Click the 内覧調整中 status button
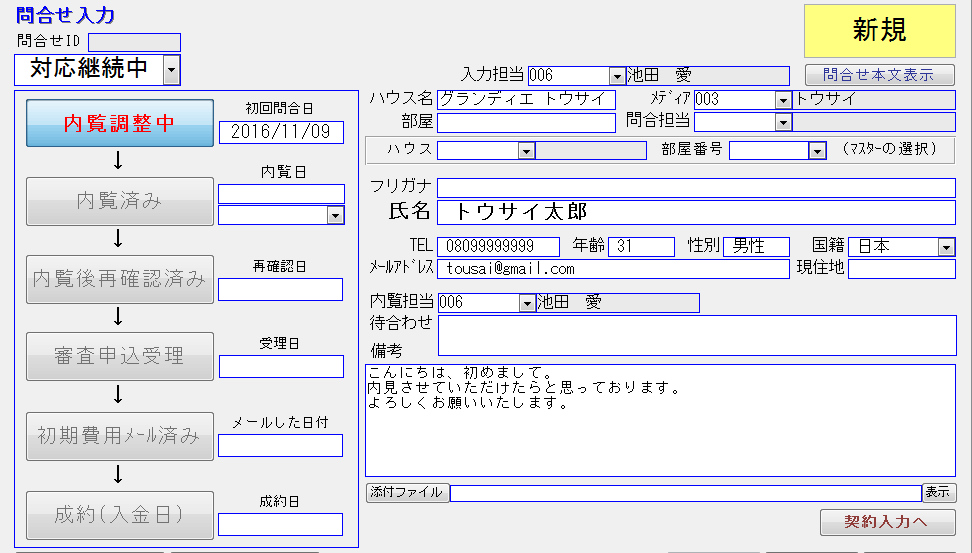Image resolution: width=972 pixels, height=553 pixels. pos(119,124)
